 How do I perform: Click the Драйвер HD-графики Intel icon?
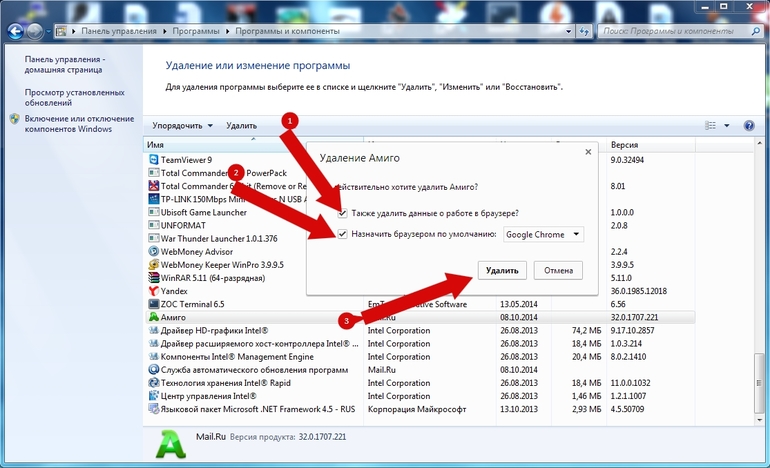point(154,330)
